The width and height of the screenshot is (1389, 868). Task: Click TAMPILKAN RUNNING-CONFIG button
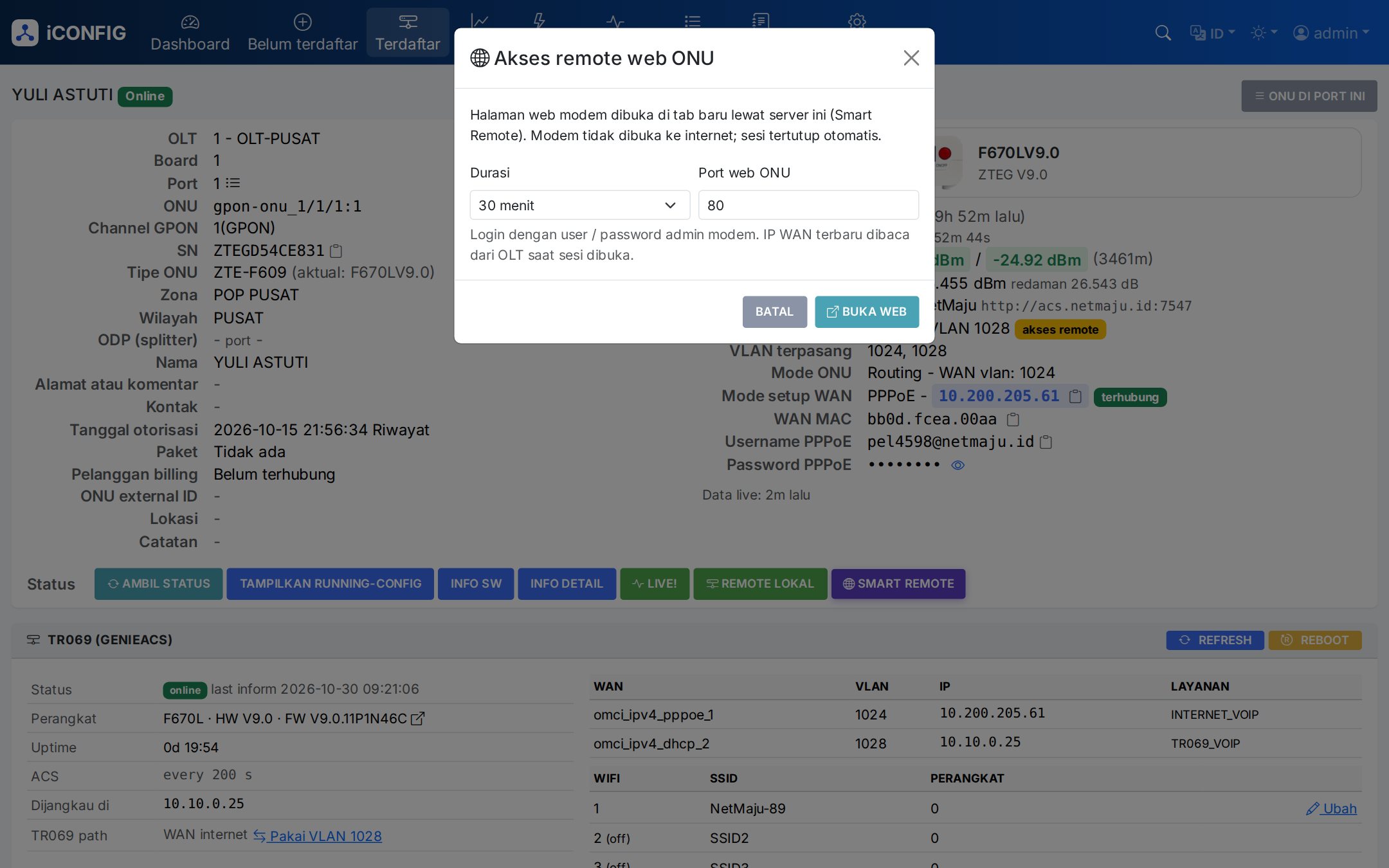click(x=330, y=584)
